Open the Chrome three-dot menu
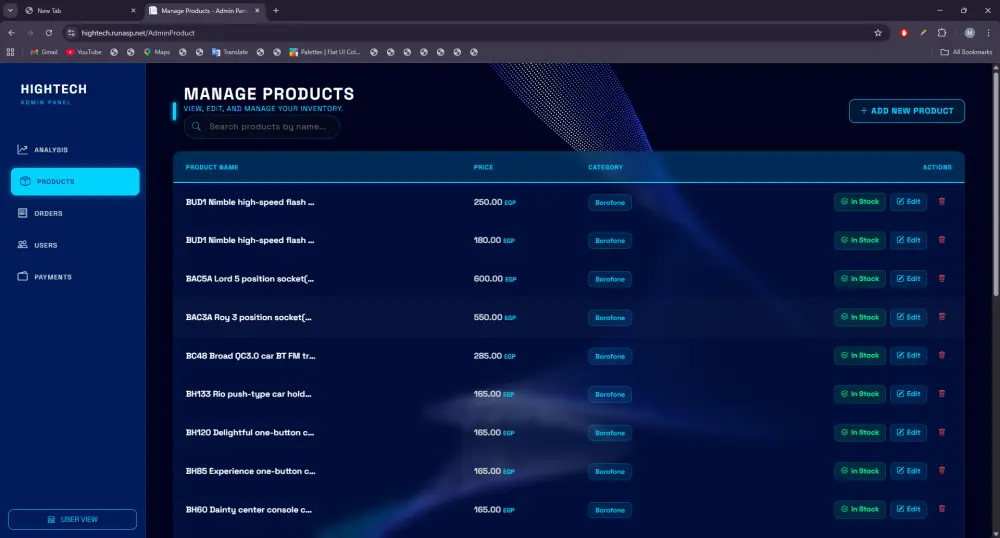 [989, 33]
